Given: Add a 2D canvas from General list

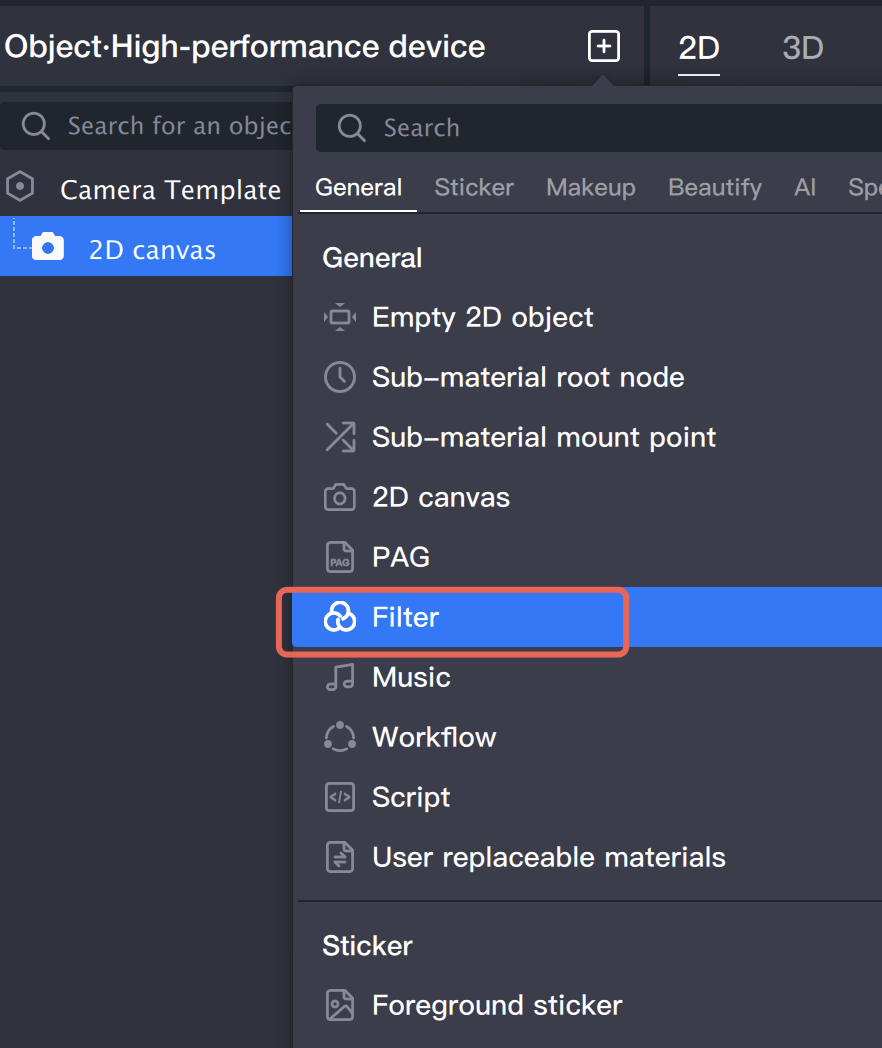Looking at the screenshot, I should click(440, 498).
